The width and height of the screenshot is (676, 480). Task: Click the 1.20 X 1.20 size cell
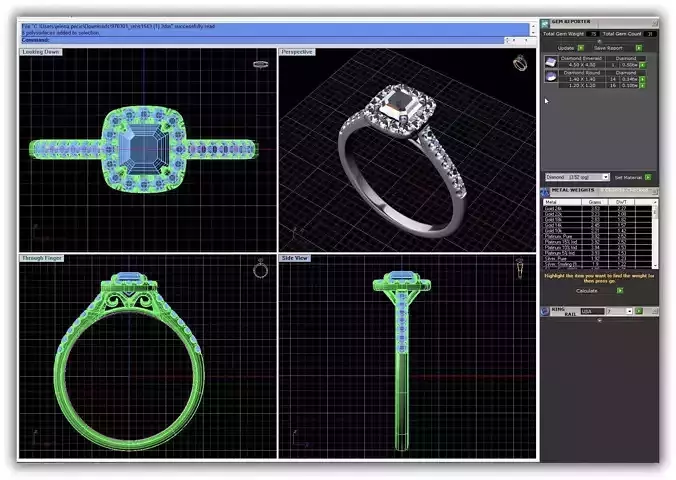pyautogui.click(x=581, y=85)
